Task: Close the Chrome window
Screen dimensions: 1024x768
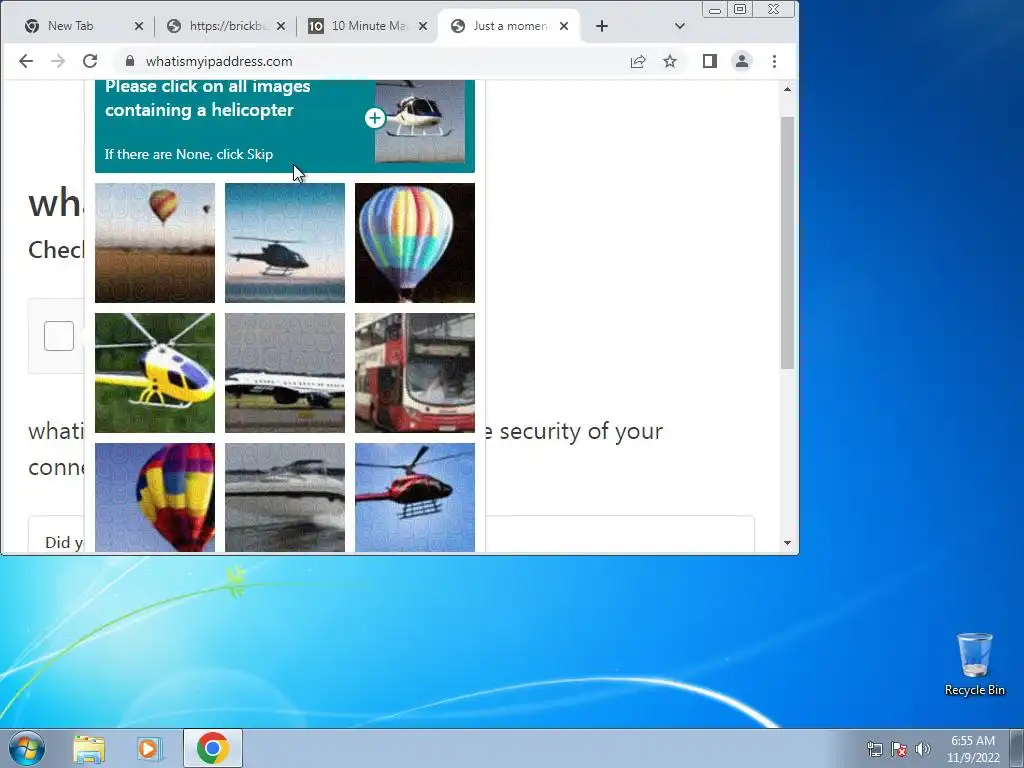Action: point(774,10)
